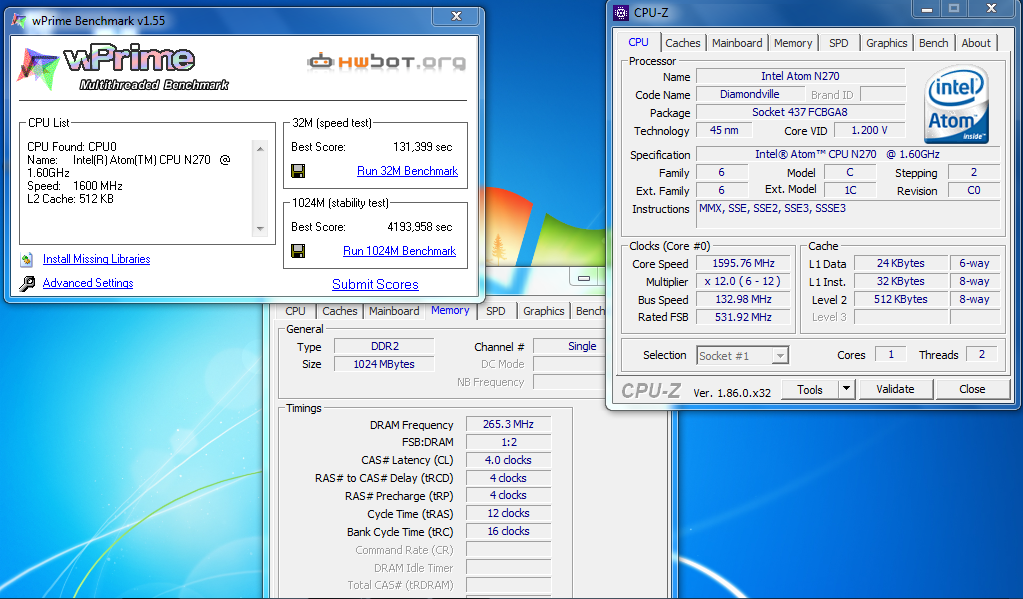The image size is (1023, 599).
Task: Click the 'MMX, SSE, SSE2, SSE3, SSSE3' instructions field
Action: click(x=848, y=215)
